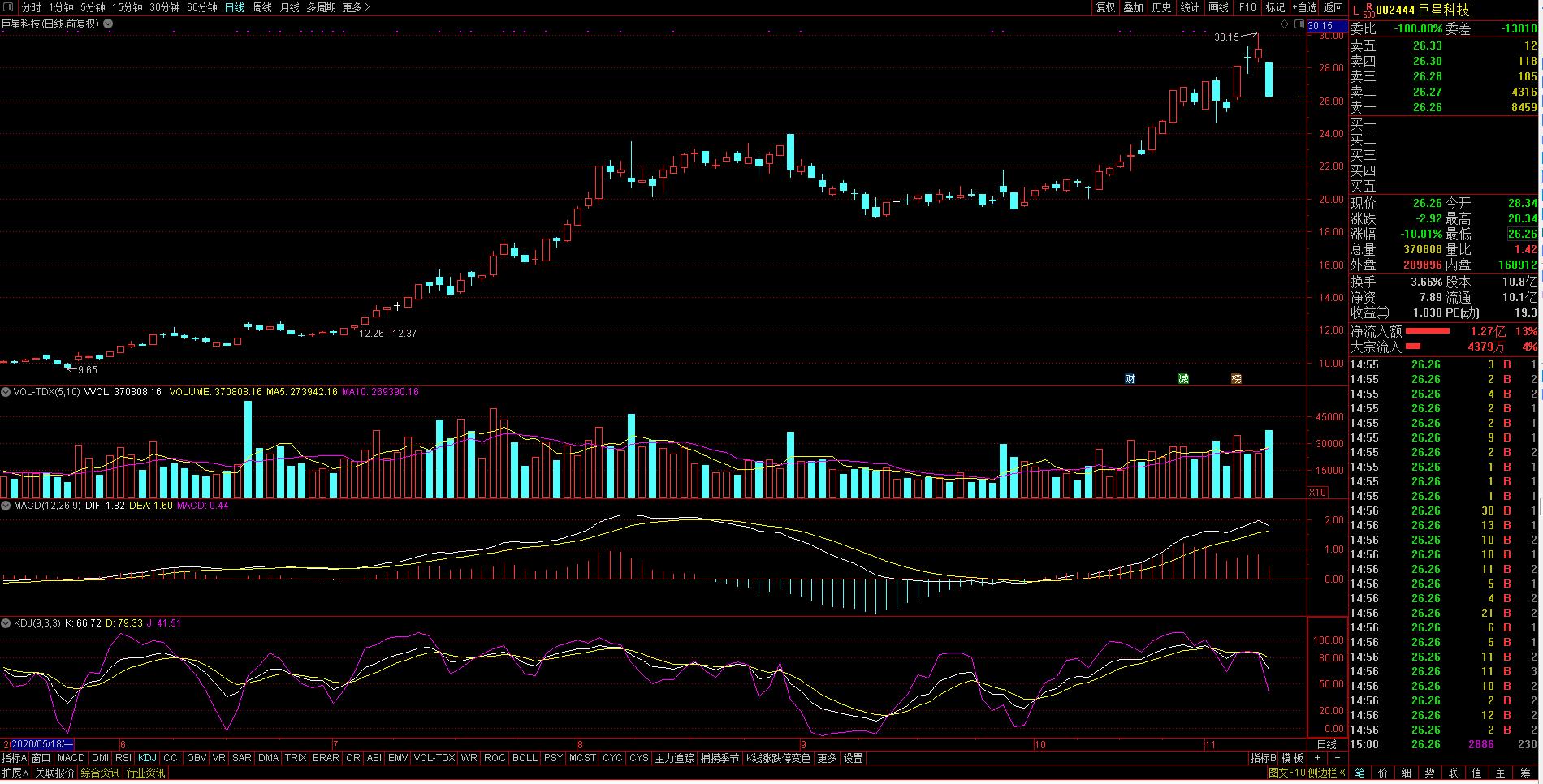Click the 财 finance marker icon

pyautogui.click(x=1130, y=379)
